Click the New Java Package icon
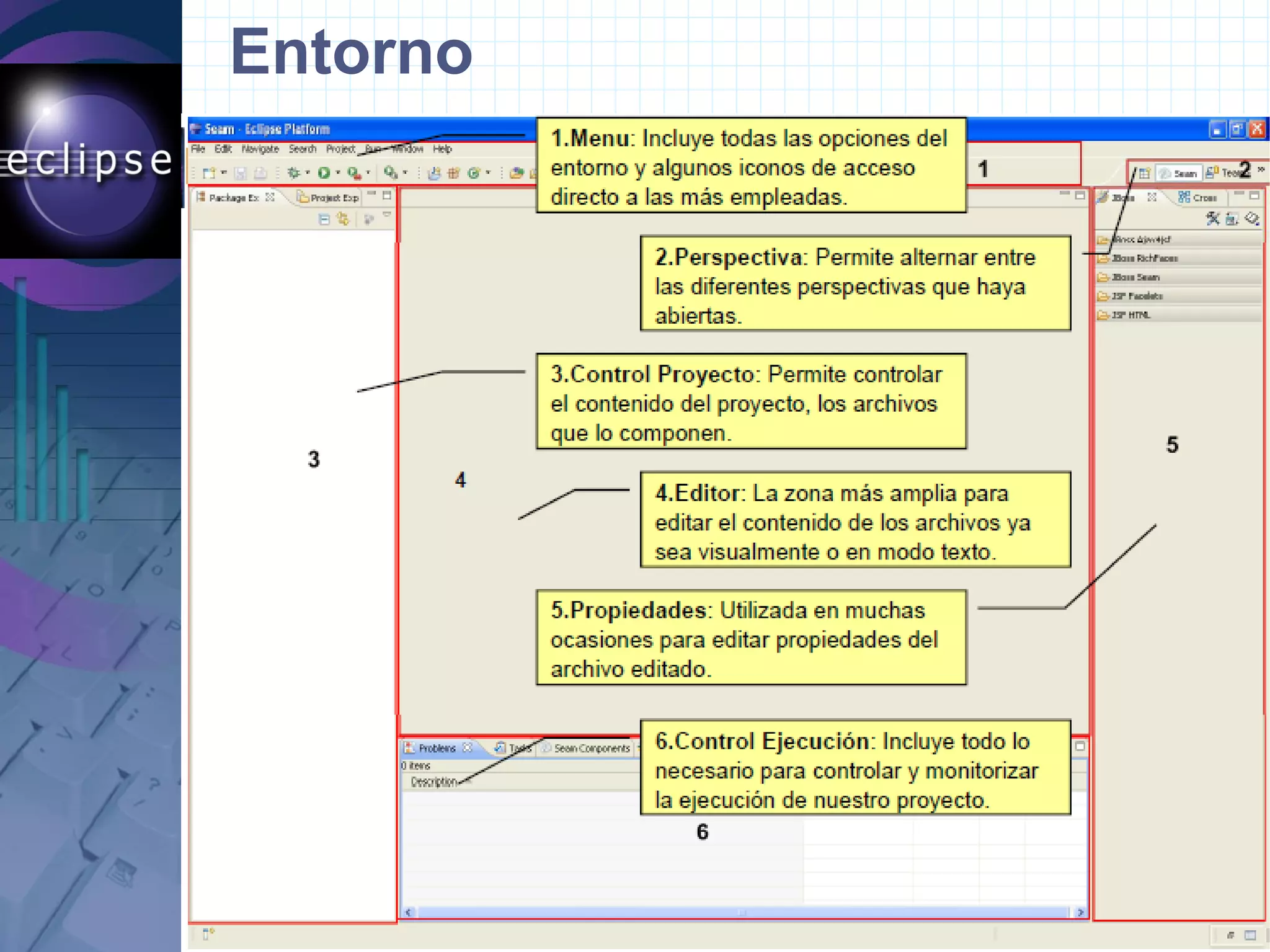1270x952 pixels. coord(453,173)
